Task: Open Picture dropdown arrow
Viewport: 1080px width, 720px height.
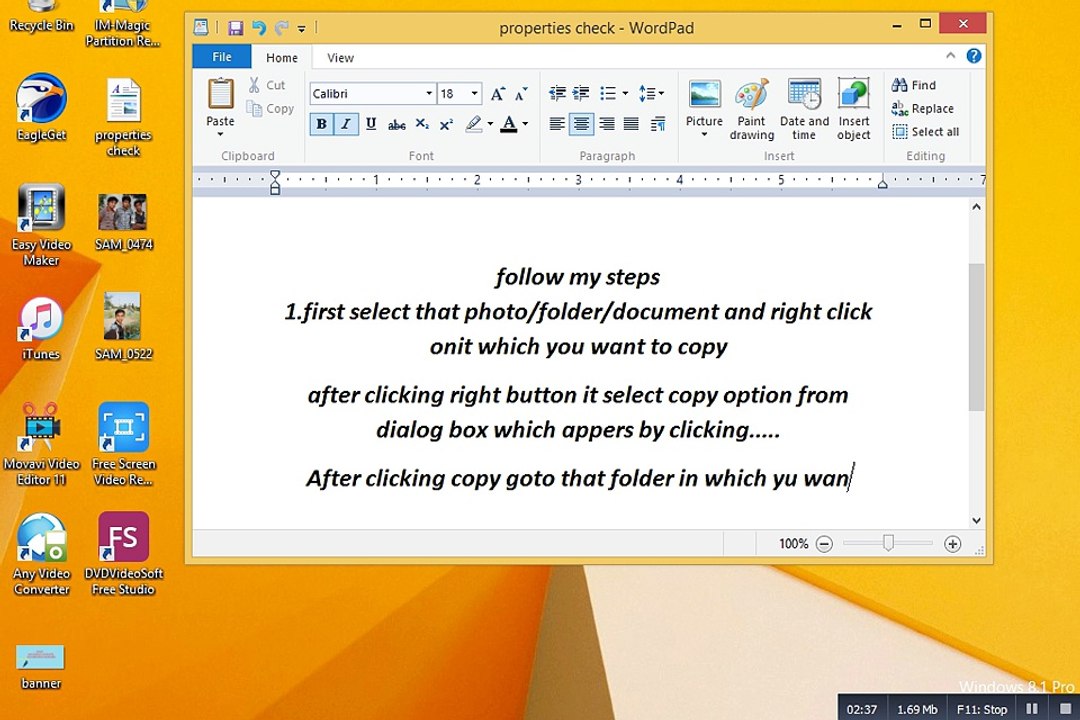Action: 704,134
